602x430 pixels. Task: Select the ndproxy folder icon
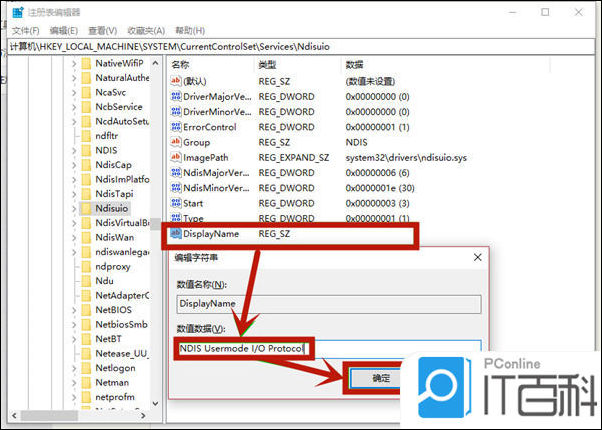86,266
